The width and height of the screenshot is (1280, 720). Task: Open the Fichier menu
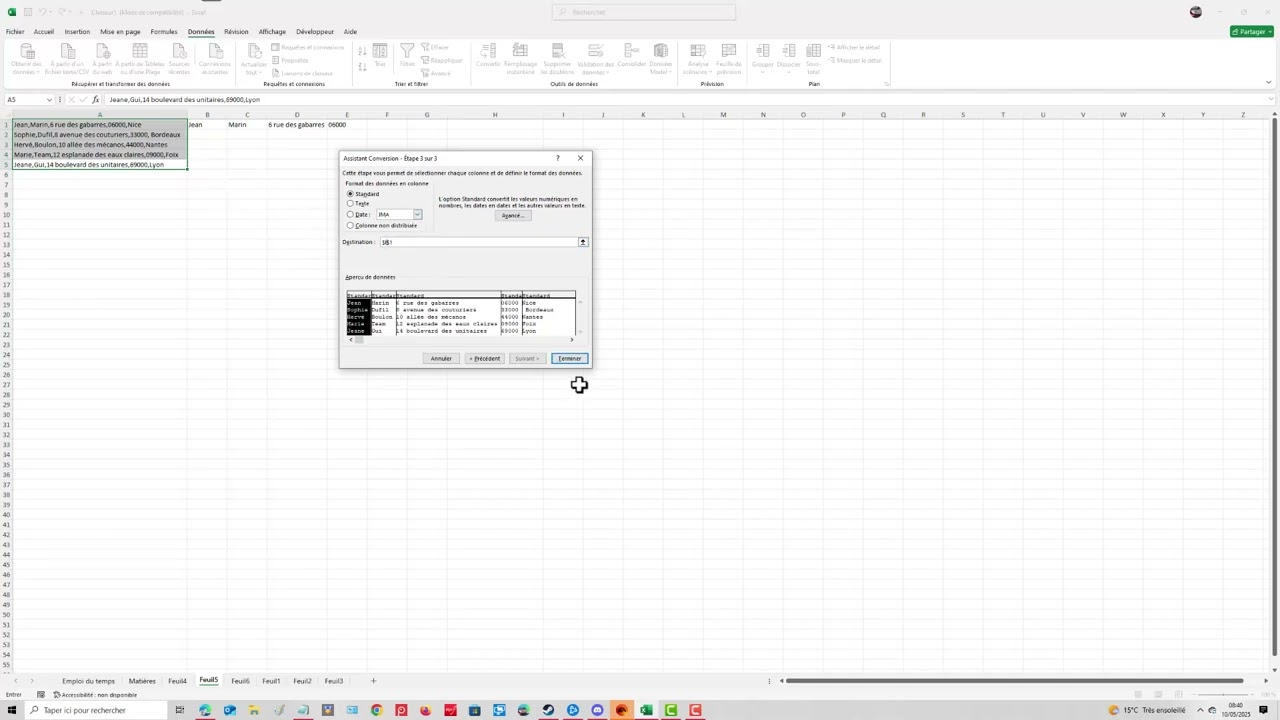(15, 31)
